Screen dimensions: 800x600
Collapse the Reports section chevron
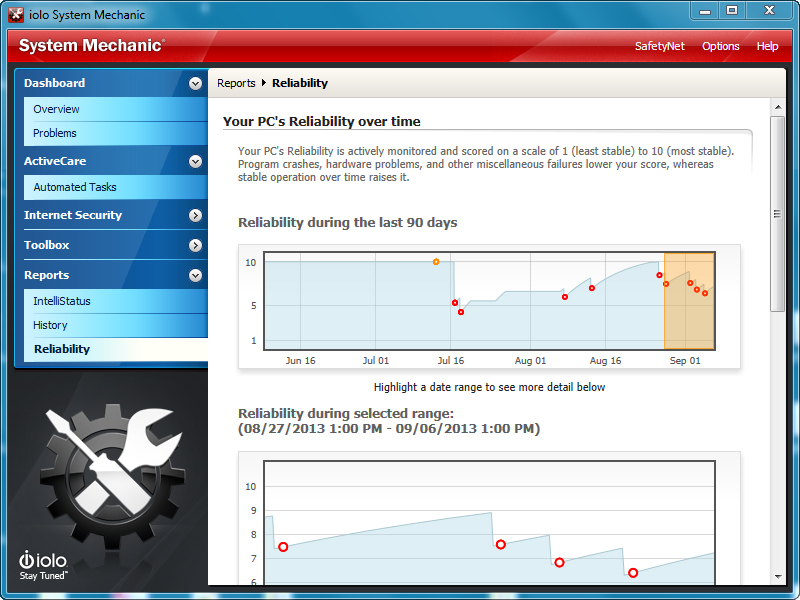195,276
